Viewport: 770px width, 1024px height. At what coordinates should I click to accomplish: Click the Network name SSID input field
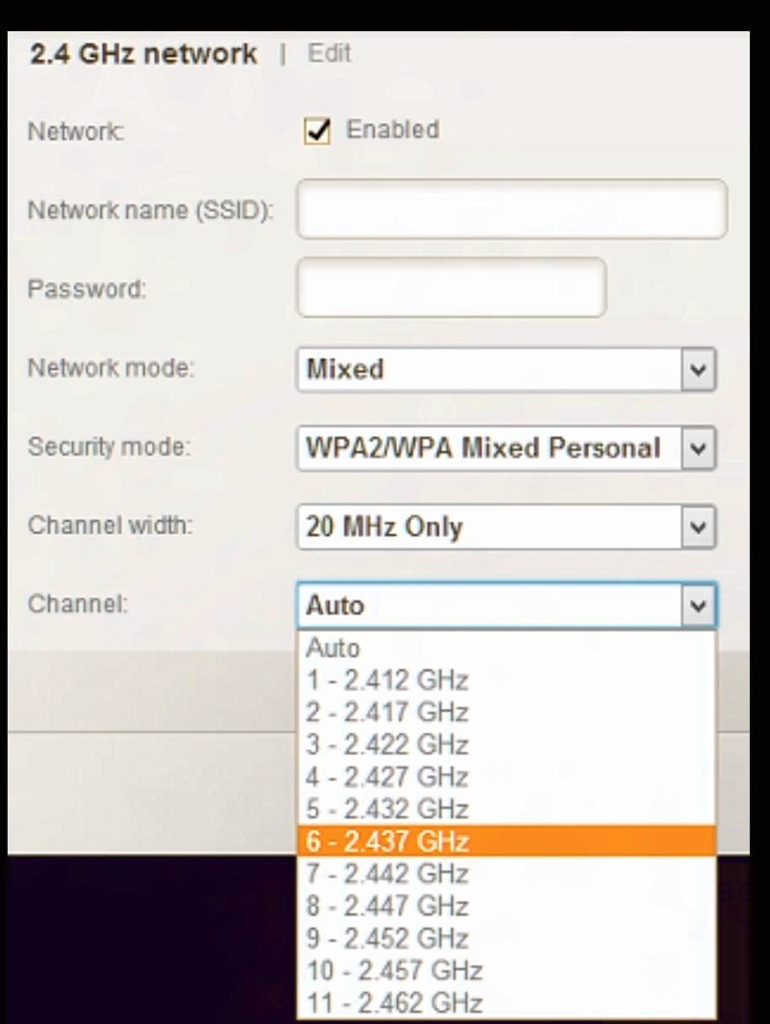[511, 209]
